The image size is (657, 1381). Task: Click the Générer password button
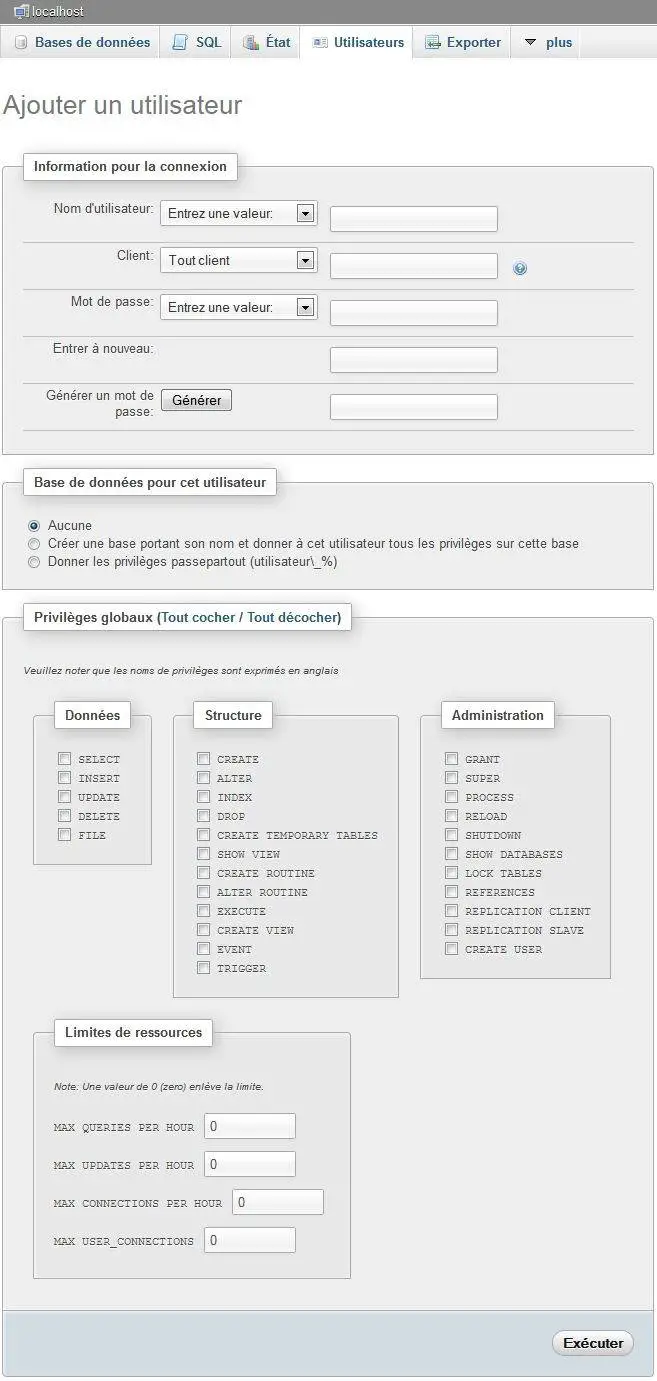197,400
